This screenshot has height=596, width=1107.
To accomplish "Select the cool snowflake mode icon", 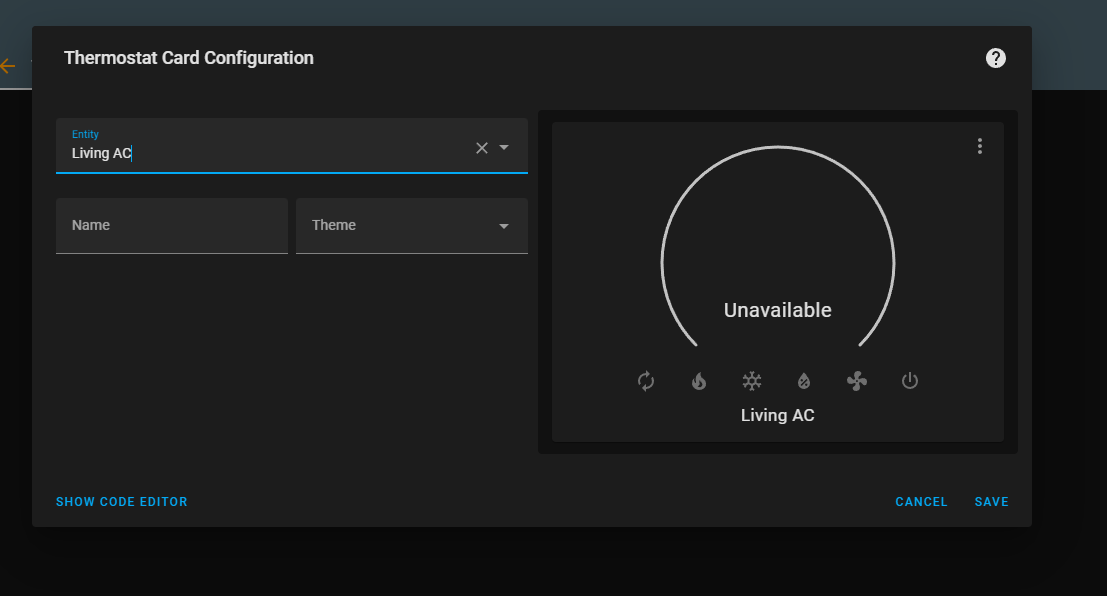I will click(x=752, y=381).
